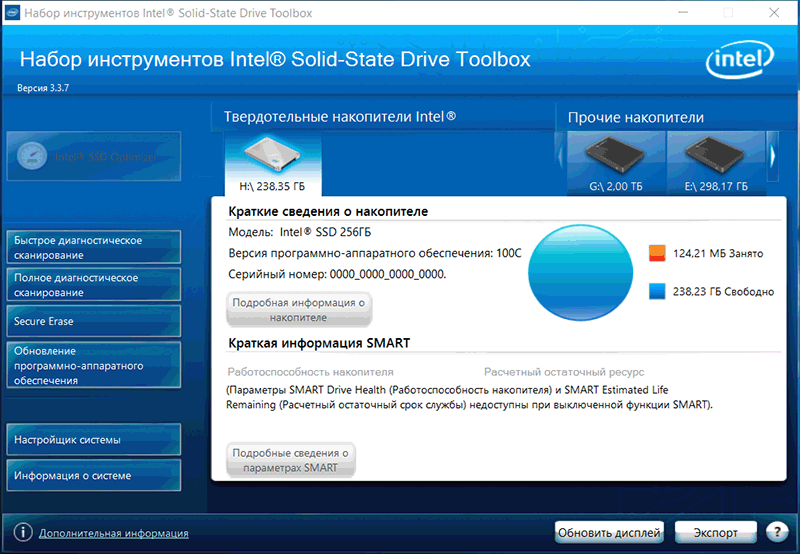The image size is (800, 554).
Task: Click the SSD Optimizer gauge icon
Action: pyautogui.click(x=32, y=156)
